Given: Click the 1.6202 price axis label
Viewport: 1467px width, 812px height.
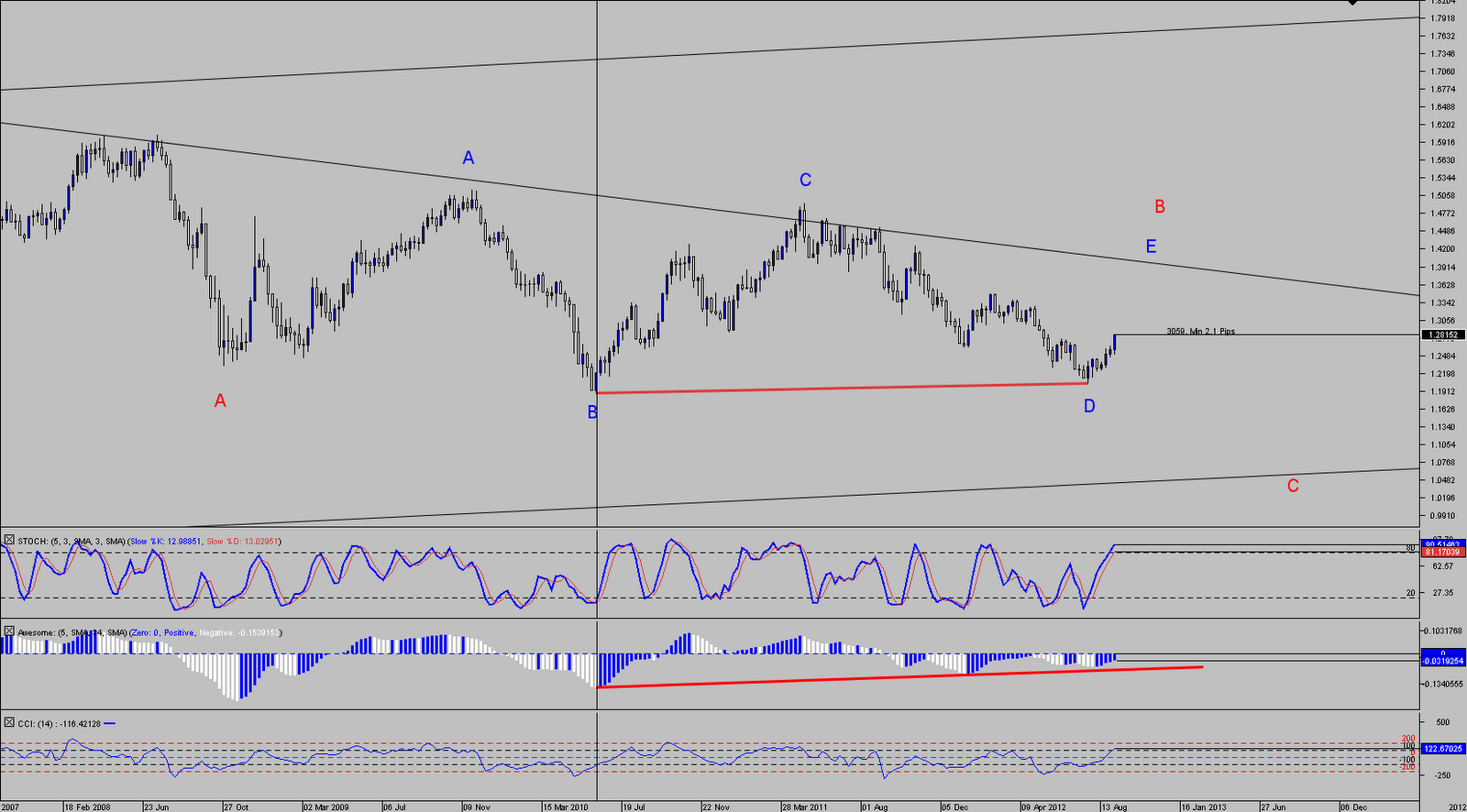Looking at the screenshot, I should (1443, 125).
